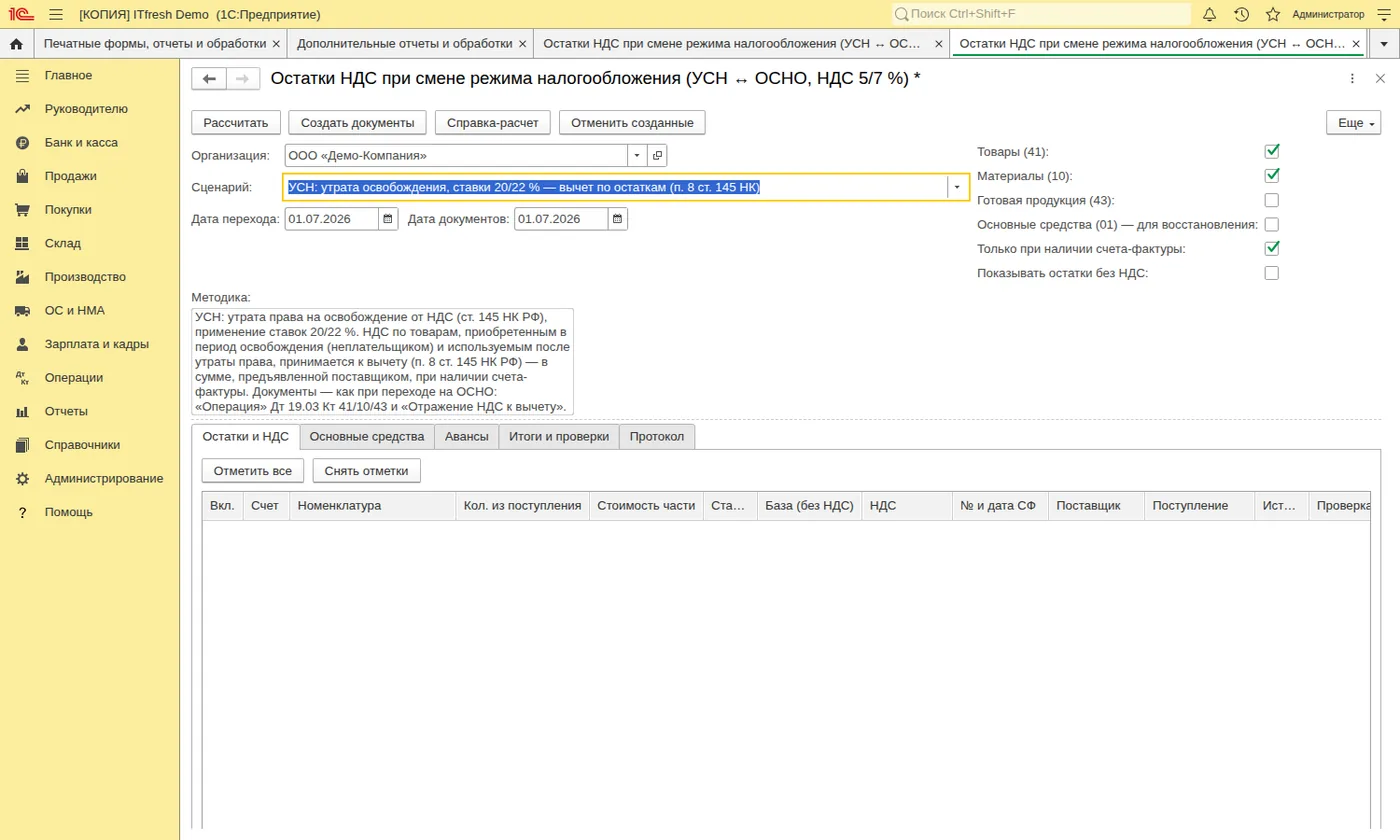The image size is (1400, 840).
Task: Open organization card via open-link icon
Action: (657, 156)
